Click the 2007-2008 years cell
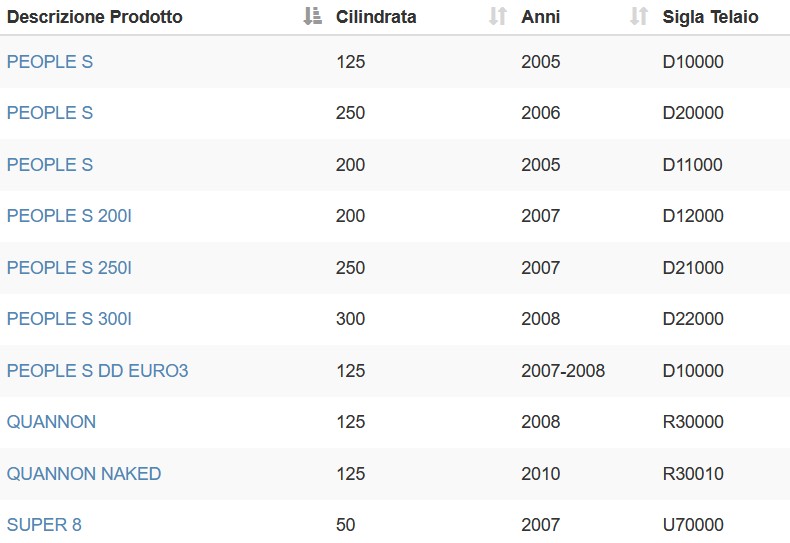 tap(563, 370)
